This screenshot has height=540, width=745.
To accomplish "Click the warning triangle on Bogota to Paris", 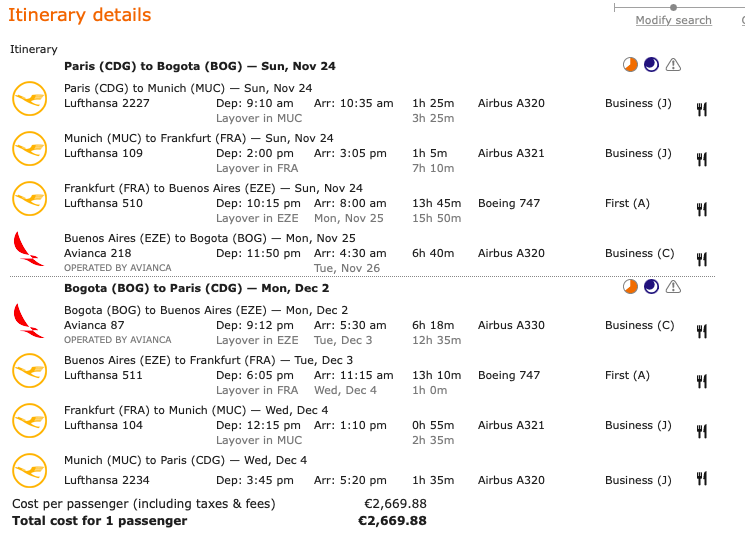I will pyautogui.click(x=673, y=287).
